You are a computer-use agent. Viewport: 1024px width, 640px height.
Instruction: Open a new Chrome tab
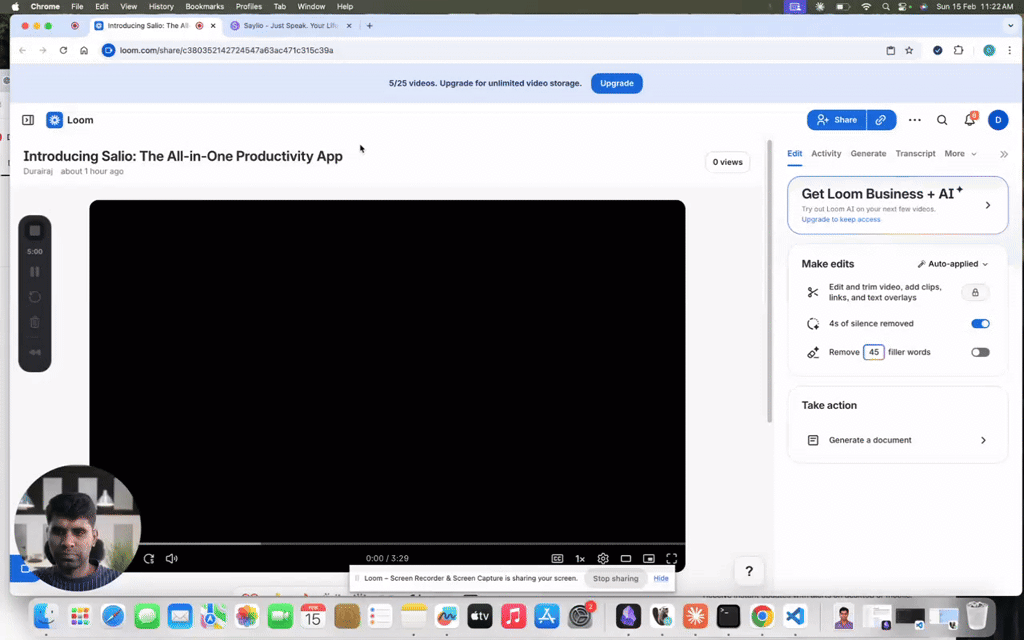(370, 25)
